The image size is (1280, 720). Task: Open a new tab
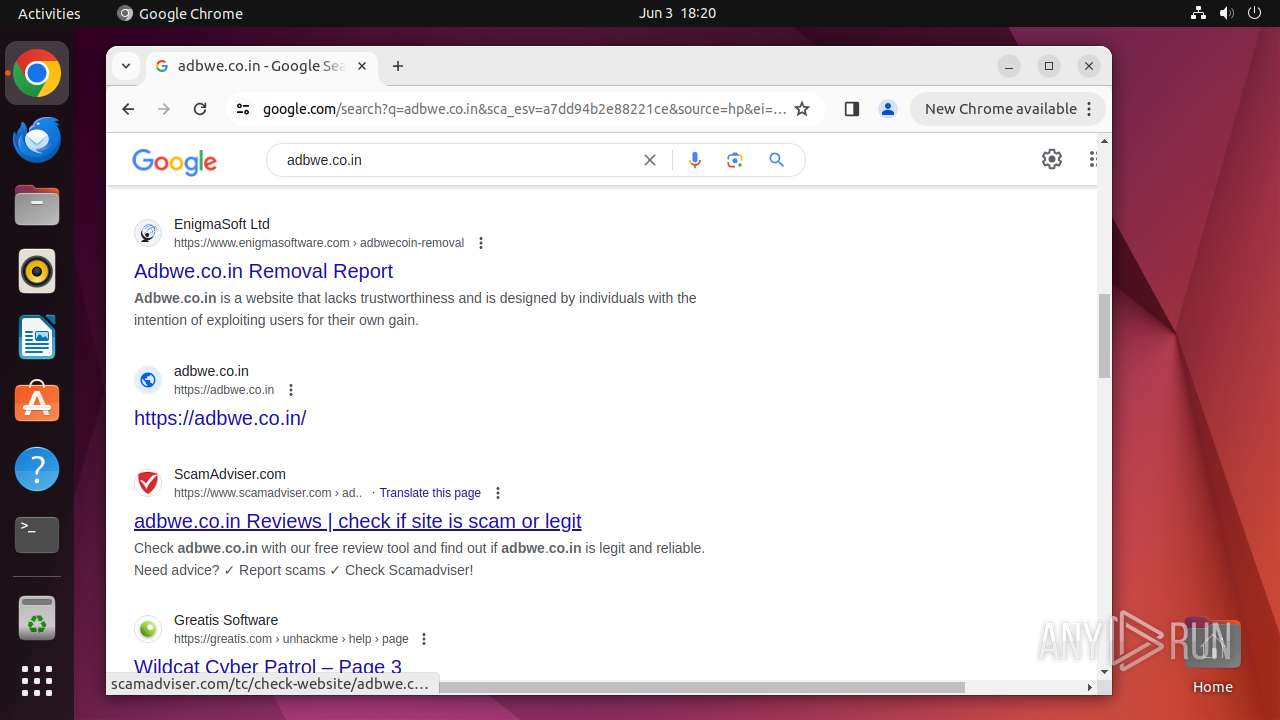coord(398,66)
